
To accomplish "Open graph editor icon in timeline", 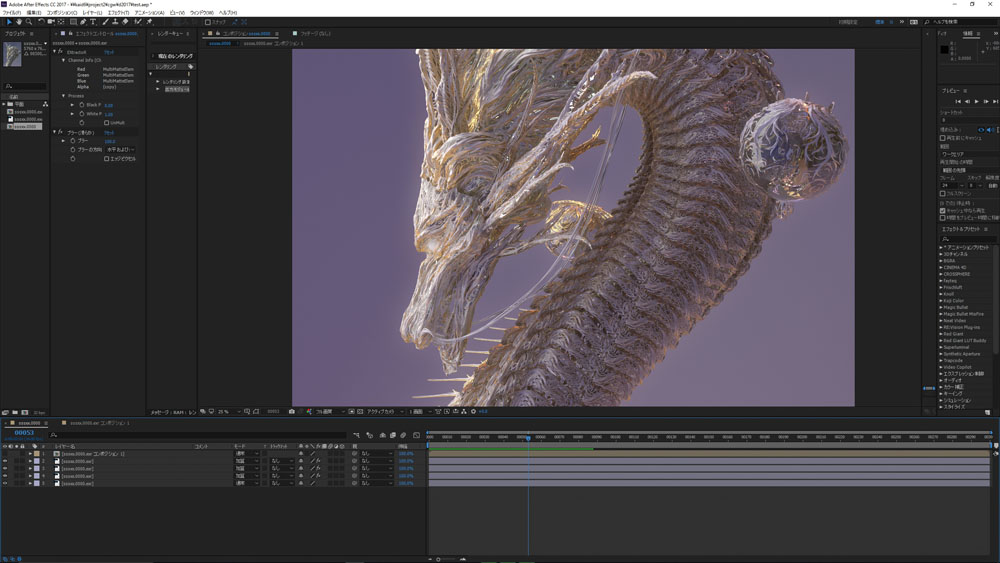I will 416,435.
